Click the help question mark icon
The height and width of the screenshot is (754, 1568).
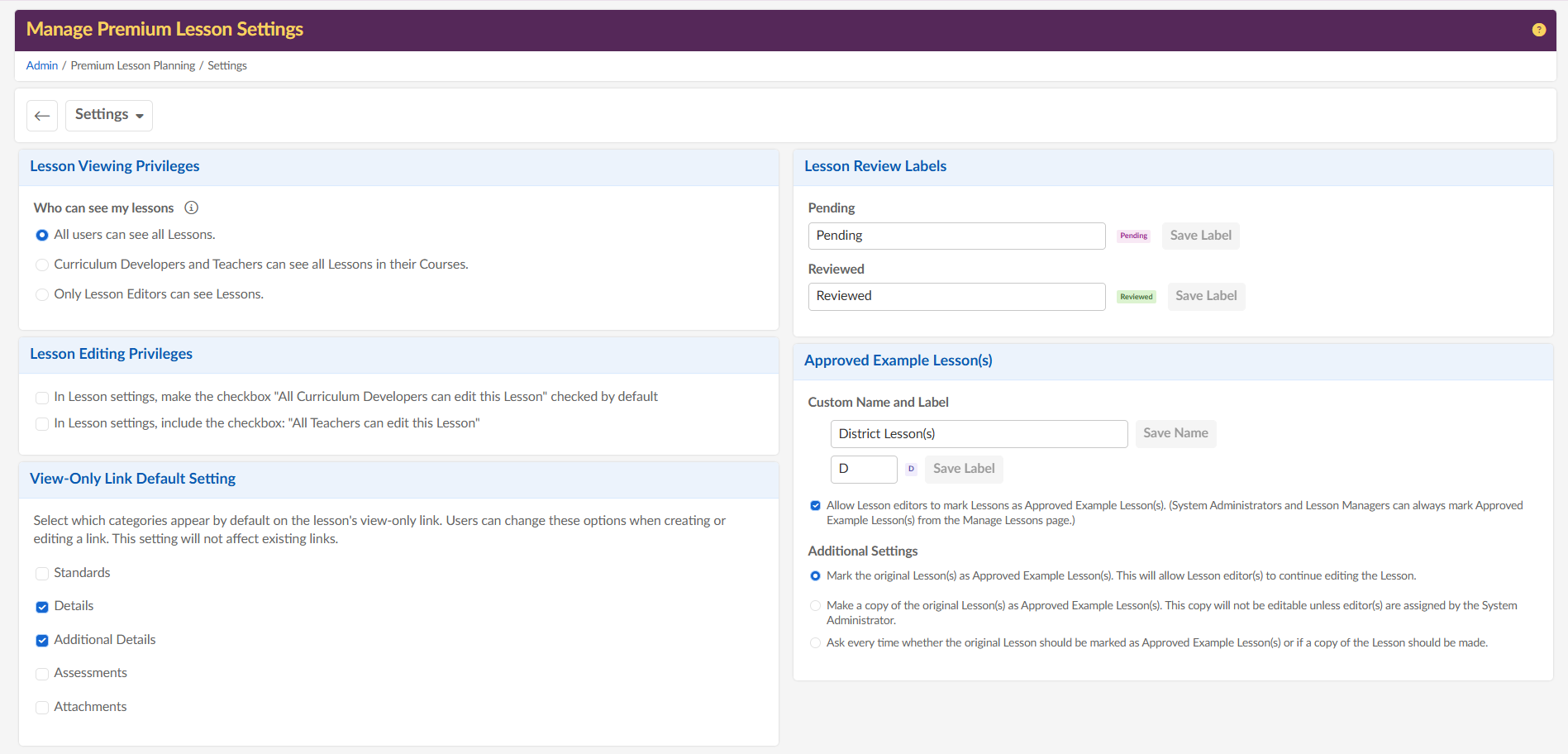click(x=1538, y=30)
